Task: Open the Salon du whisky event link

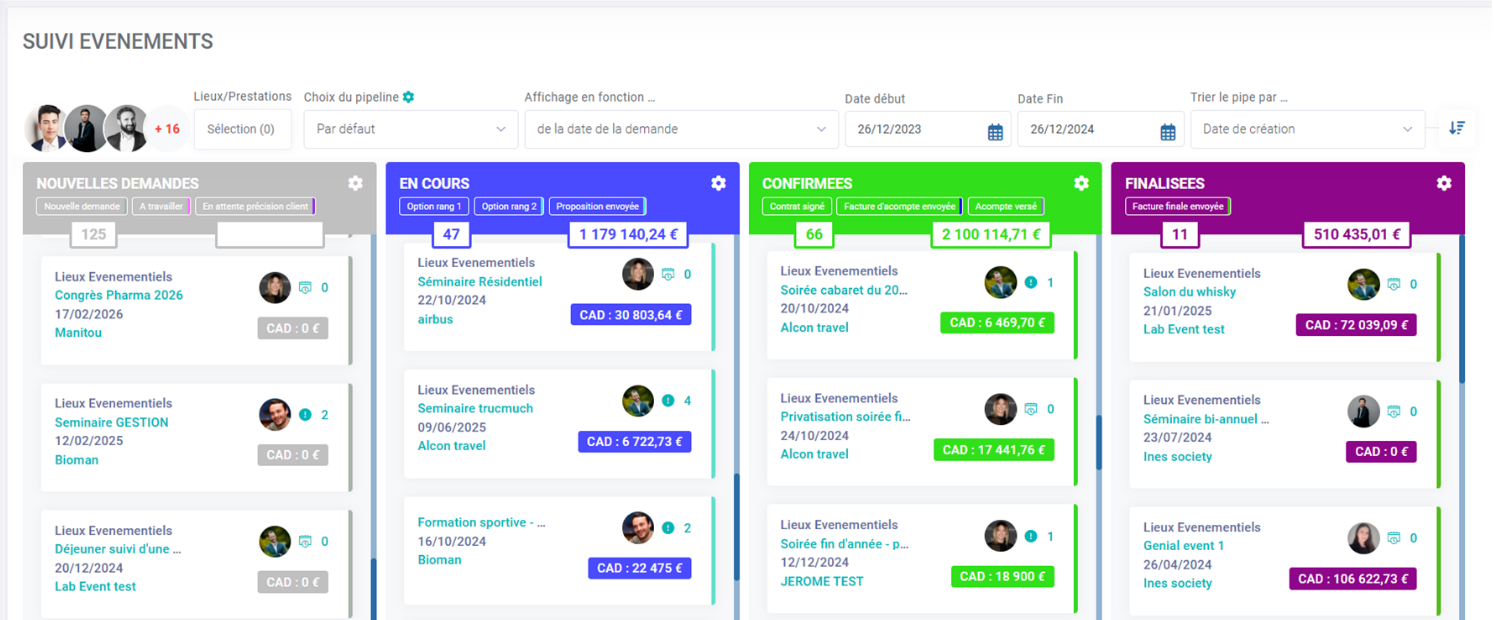Action: [x=1189, y=292]
